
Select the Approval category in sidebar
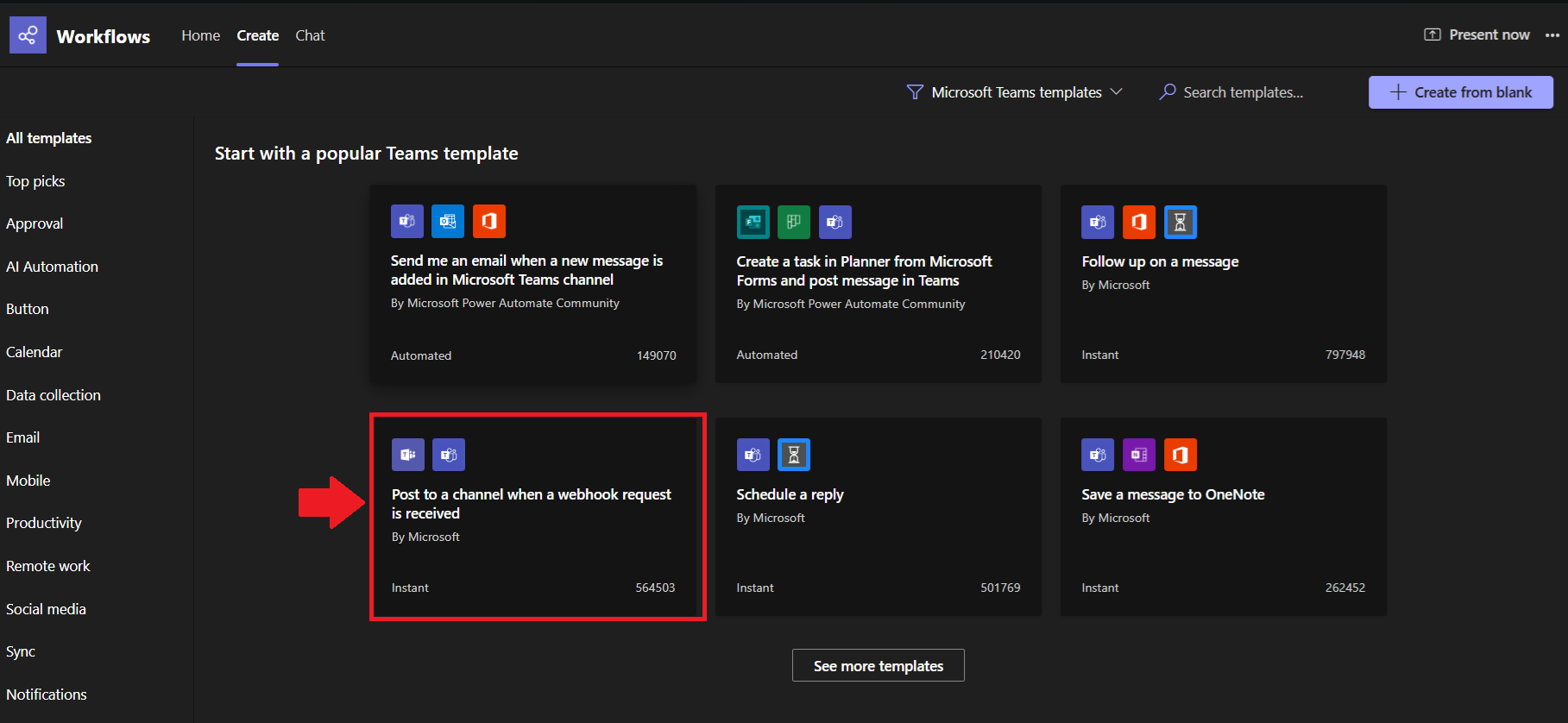(35, 223)
